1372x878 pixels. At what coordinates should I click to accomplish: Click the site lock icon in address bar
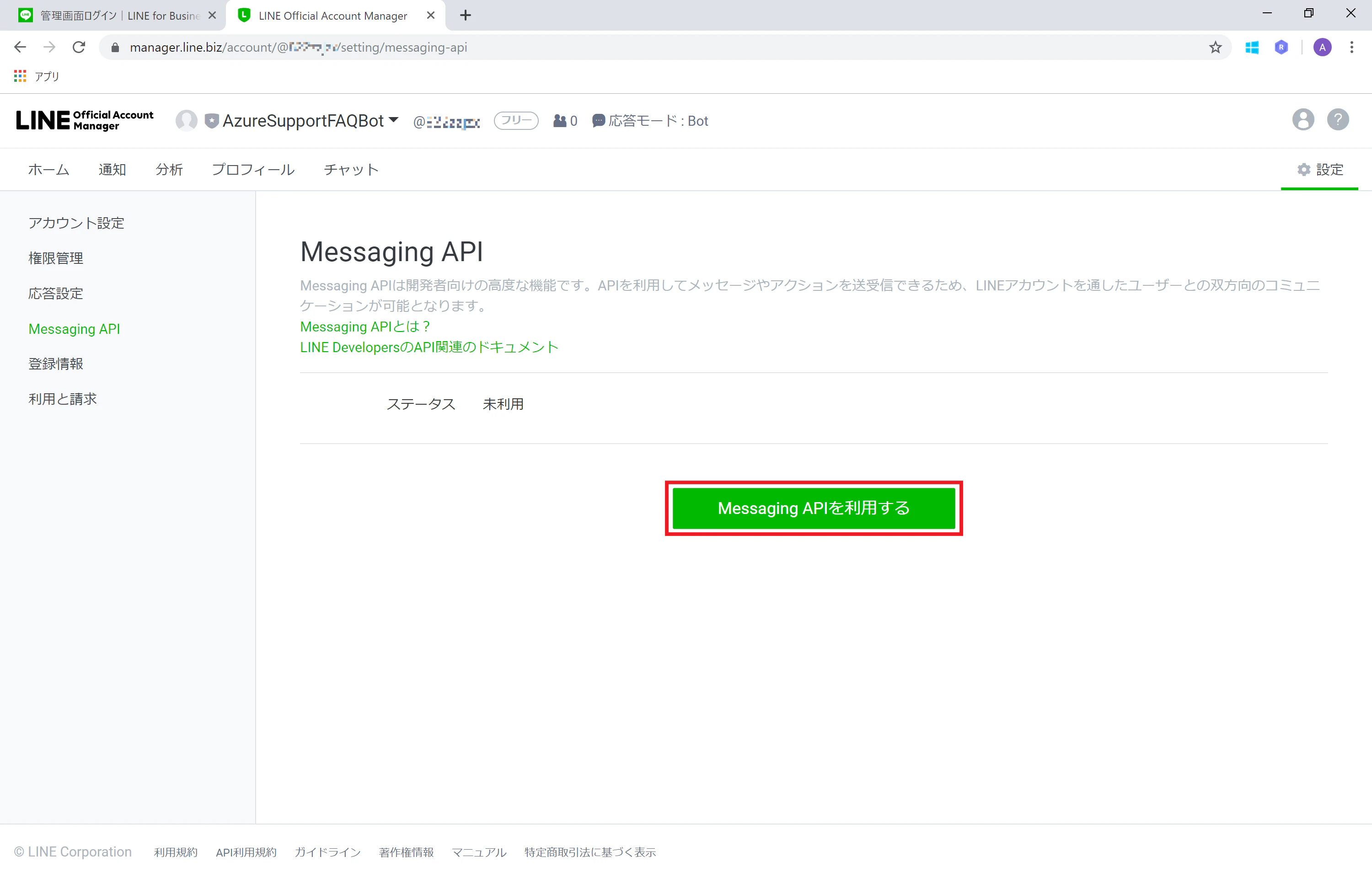[x=115, y=47]
